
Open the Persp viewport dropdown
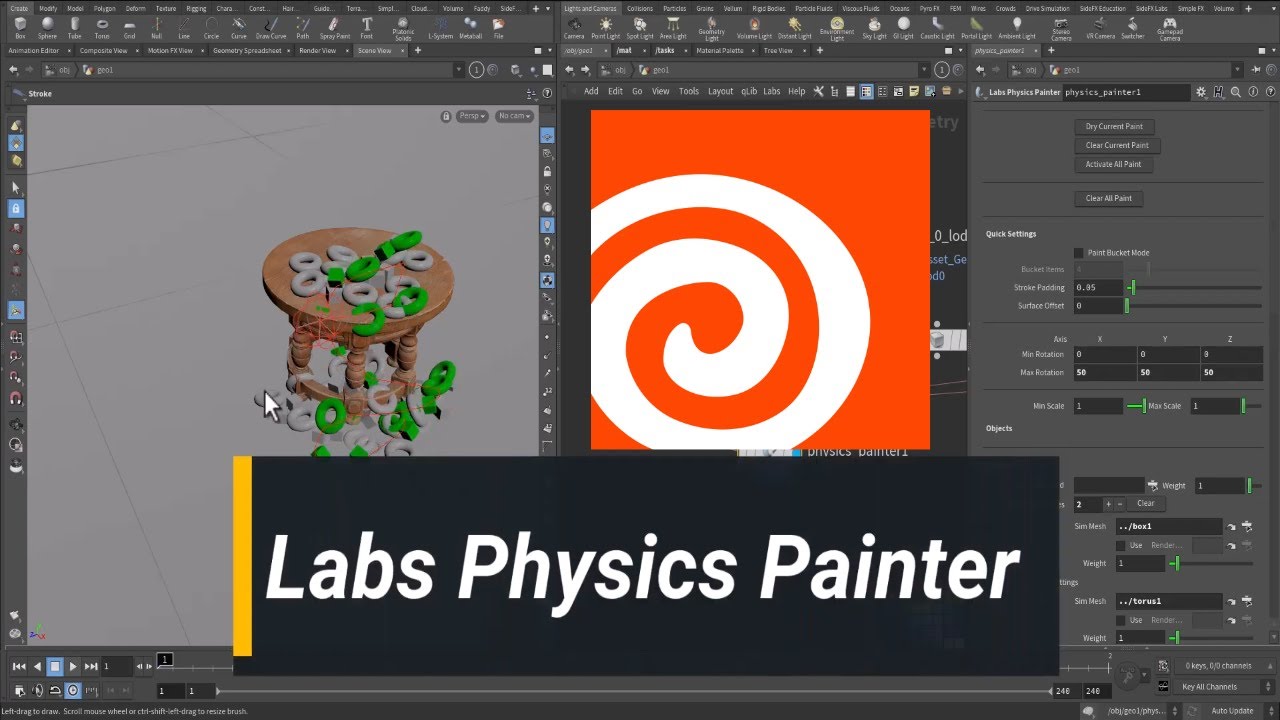pos(472,116)
